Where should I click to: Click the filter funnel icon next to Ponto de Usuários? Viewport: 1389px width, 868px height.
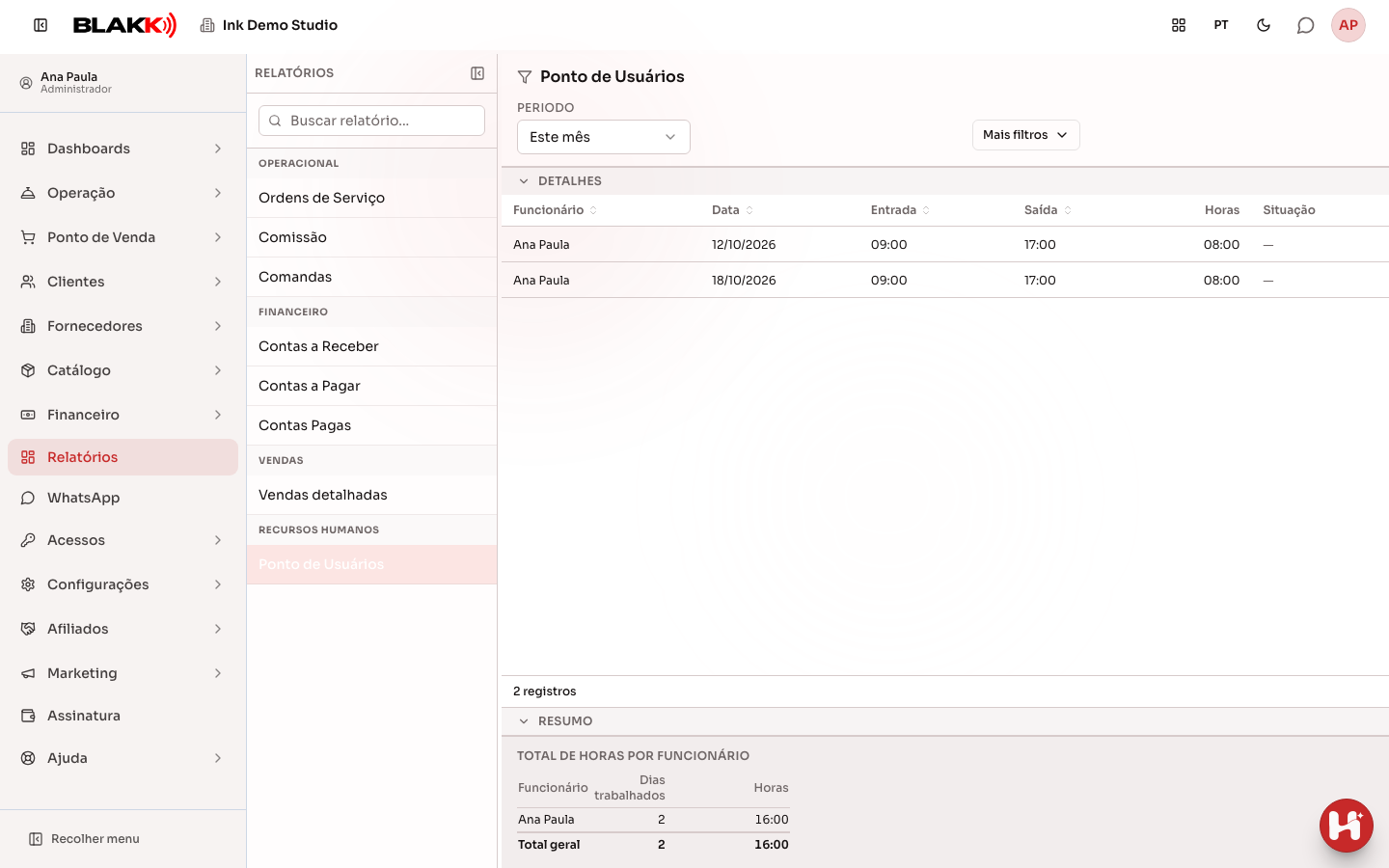coord(525,77)
